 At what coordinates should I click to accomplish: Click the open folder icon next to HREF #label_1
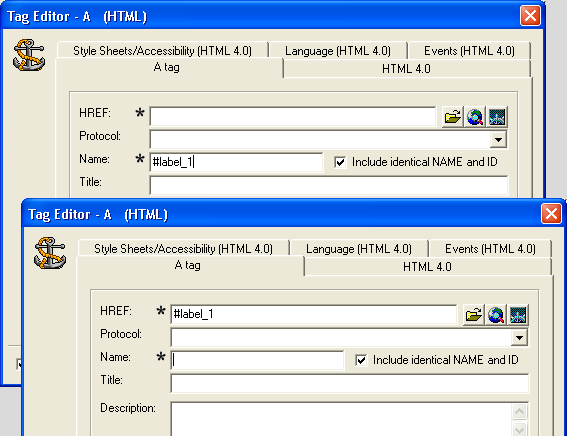[x=473, y=315]
